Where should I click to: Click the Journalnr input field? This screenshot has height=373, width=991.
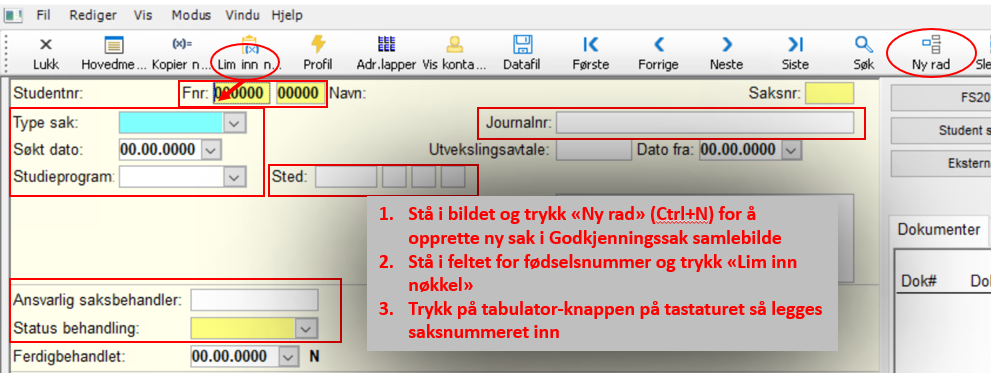pyautogui.click(x=705, y=123)
